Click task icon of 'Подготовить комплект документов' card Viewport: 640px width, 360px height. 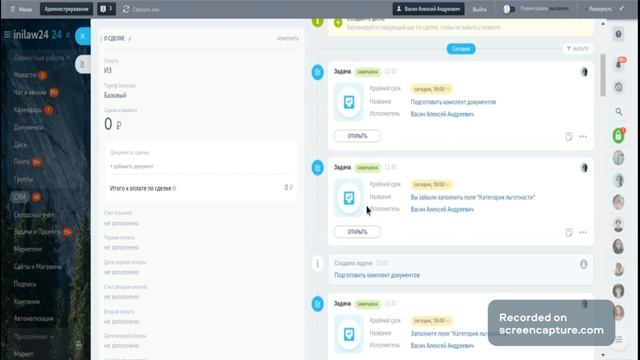pyautogui.click(x=349, y=102)
